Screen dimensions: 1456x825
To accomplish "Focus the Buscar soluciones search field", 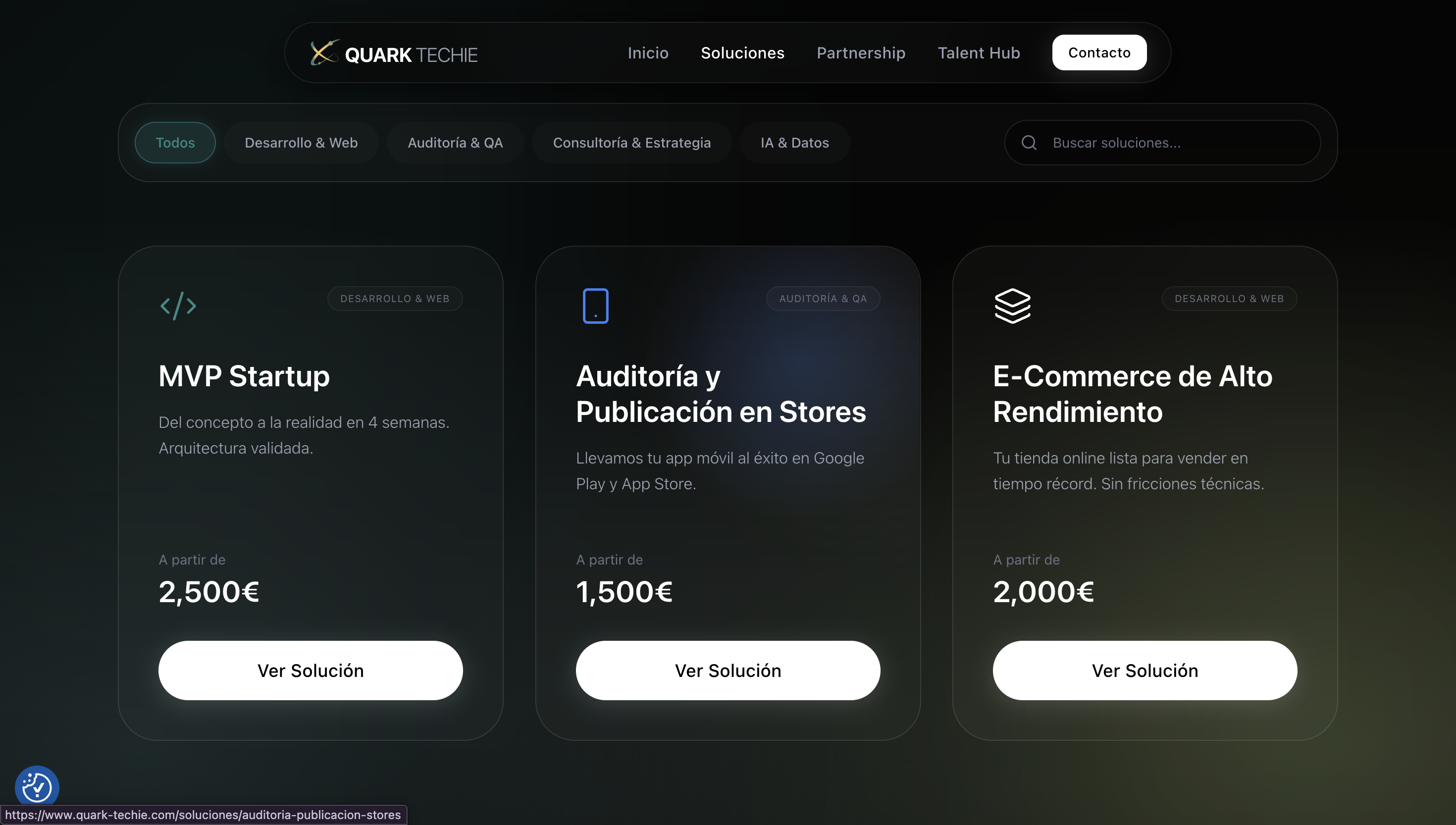I will pyautogui.click(x=1162, y=143).
